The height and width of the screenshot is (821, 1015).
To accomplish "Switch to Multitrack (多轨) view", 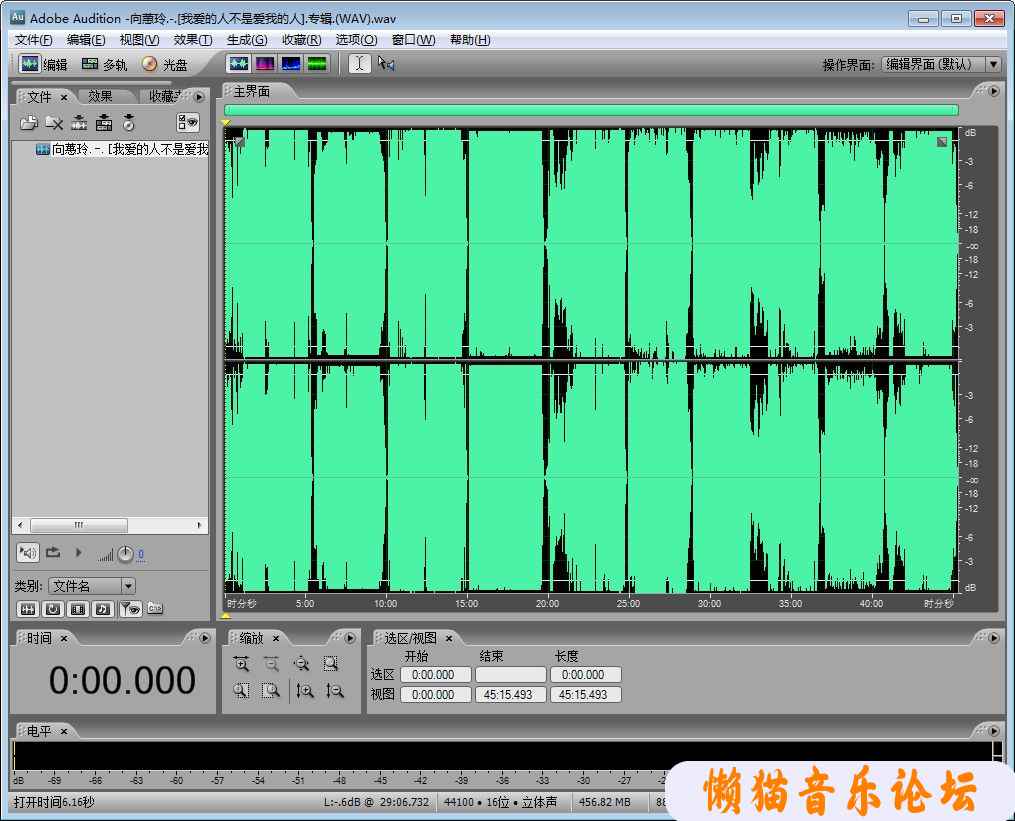I will coord(104,64).
